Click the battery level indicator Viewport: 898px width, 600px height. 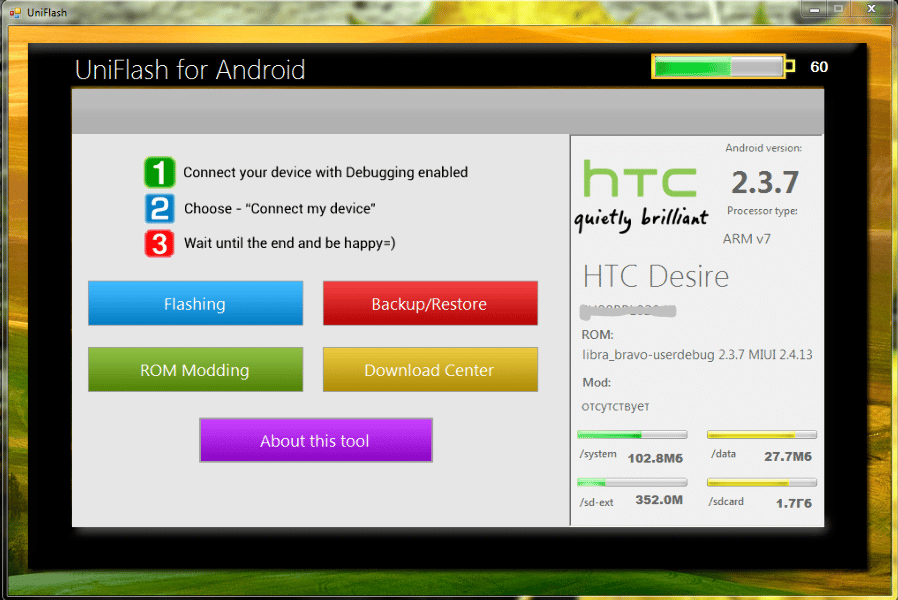(718, 67)
